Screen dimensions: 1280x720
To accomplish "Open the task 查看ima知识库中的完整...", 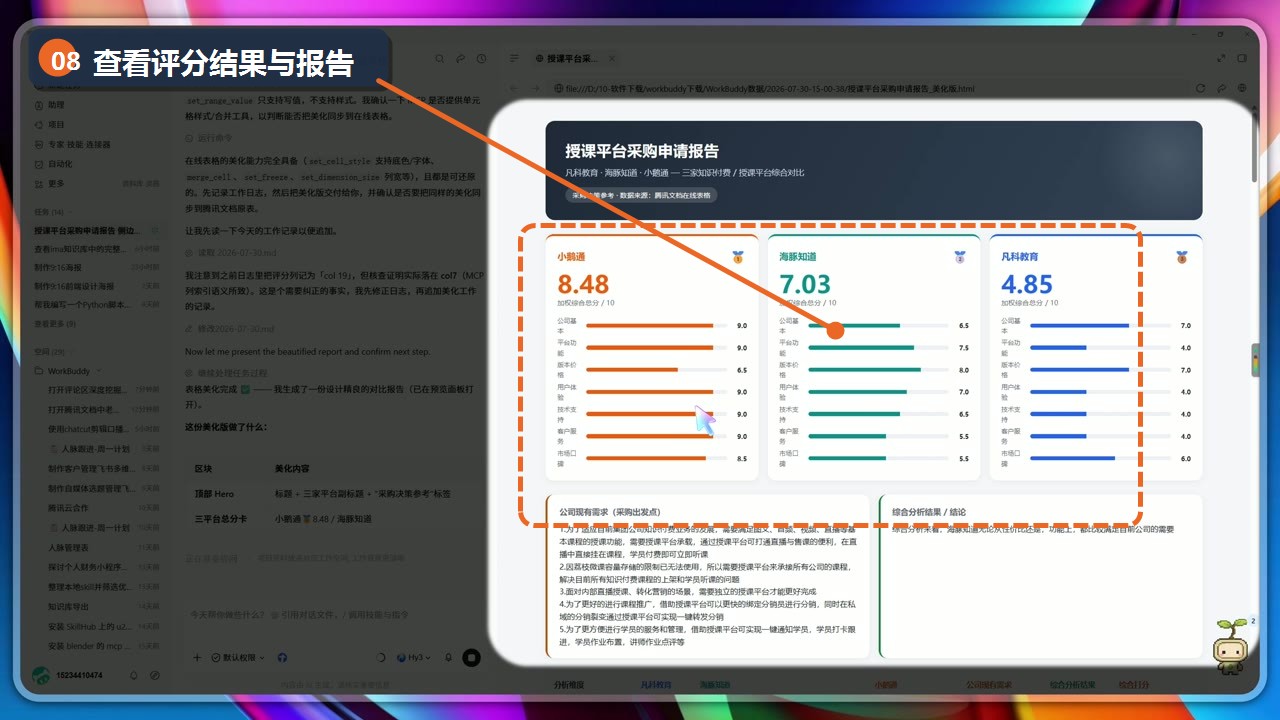I will click(98, 249).
